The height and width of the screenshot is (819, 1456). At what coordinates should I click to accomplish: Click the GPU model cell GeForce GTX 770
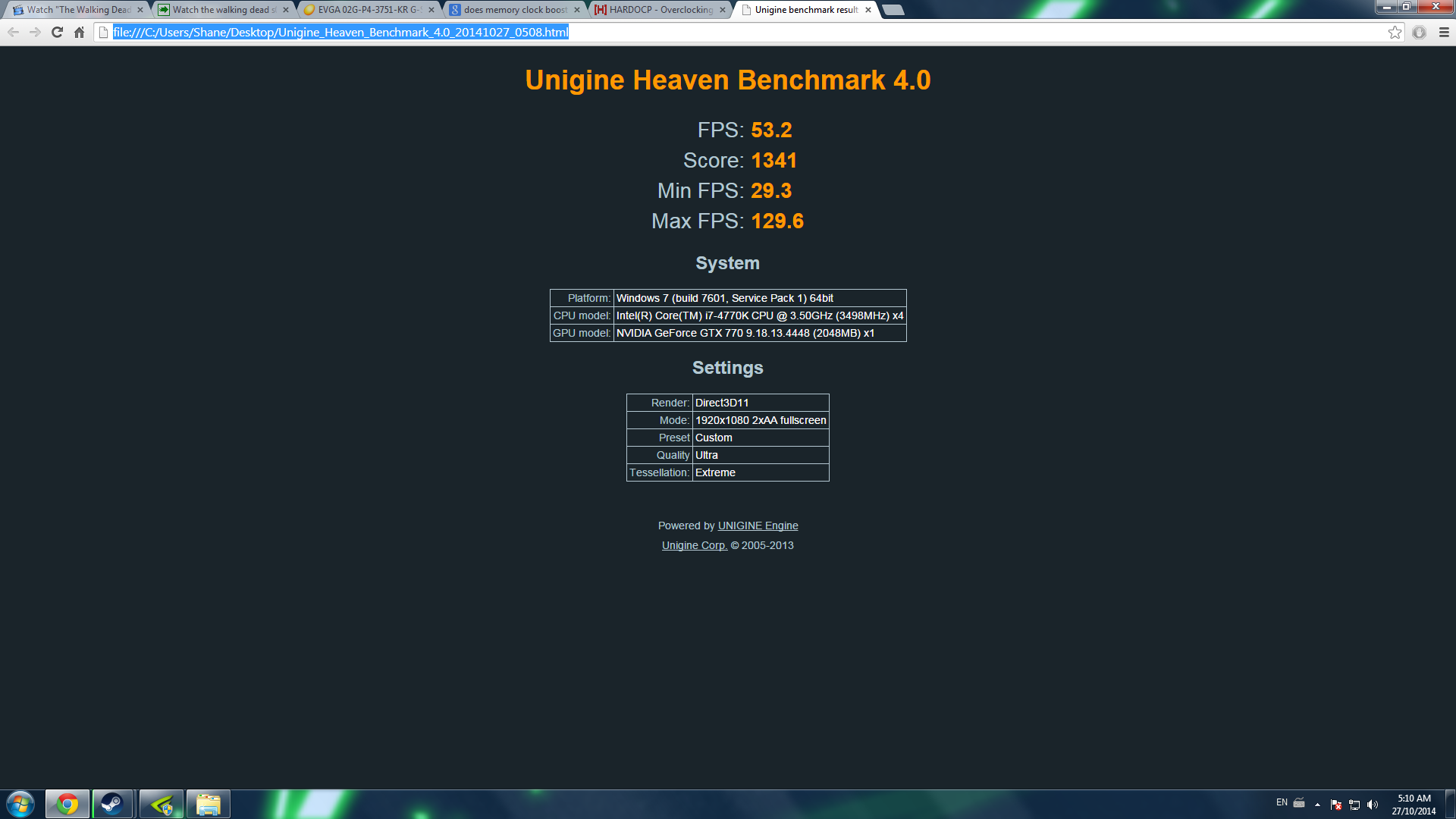point(760,333)
